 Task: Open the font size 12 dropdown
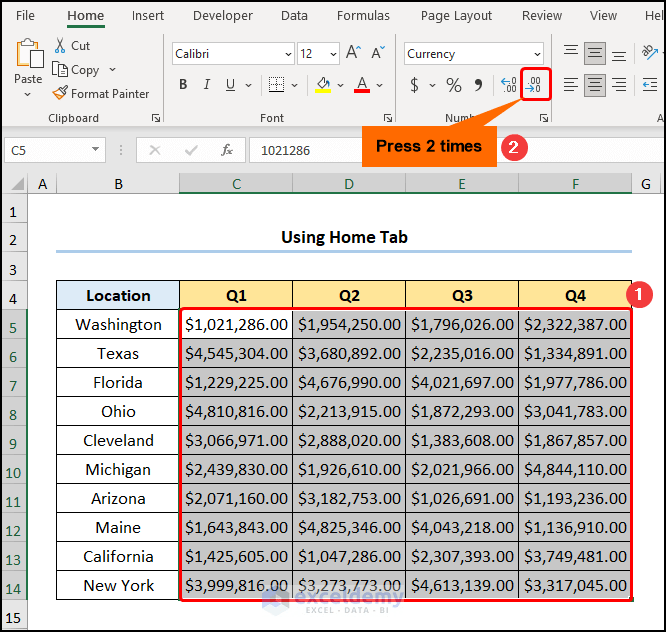coord(333,54)
